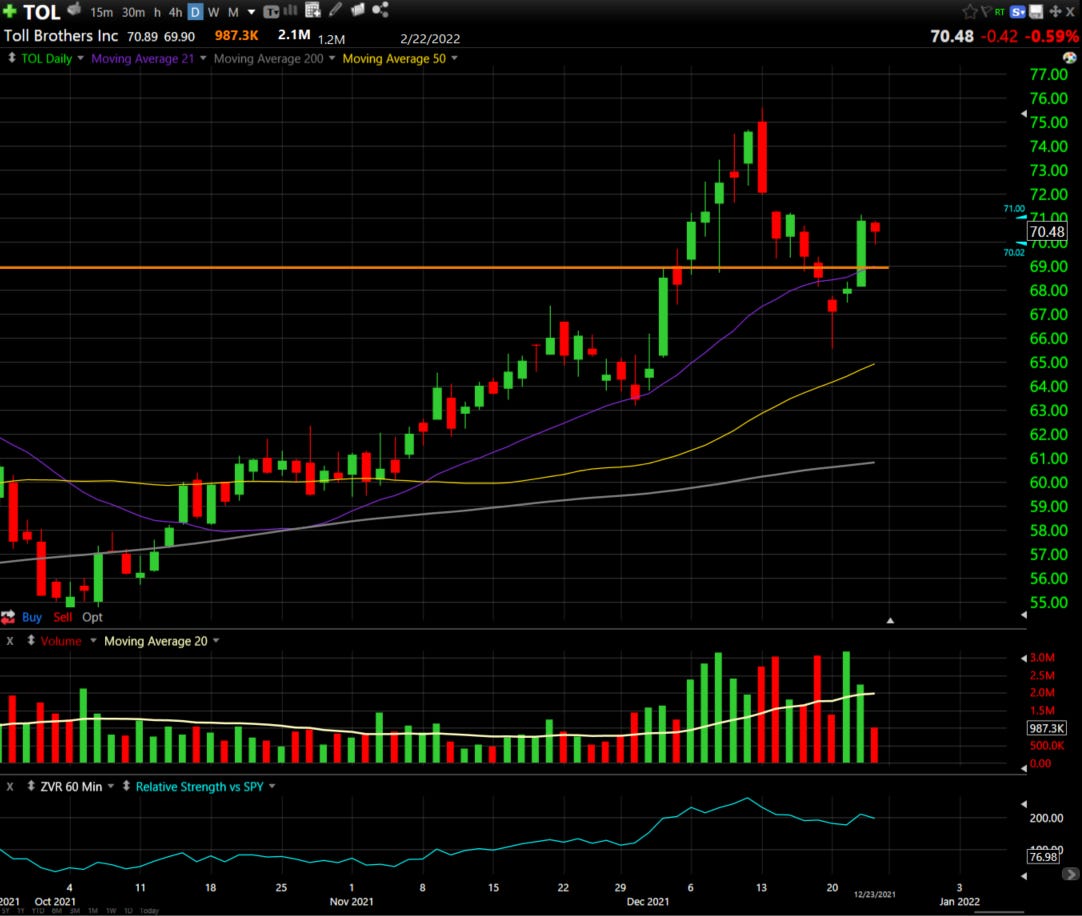Click the 70.02 cyan price marker
Screen dimensions: 1082x916
pos(1014,253)
